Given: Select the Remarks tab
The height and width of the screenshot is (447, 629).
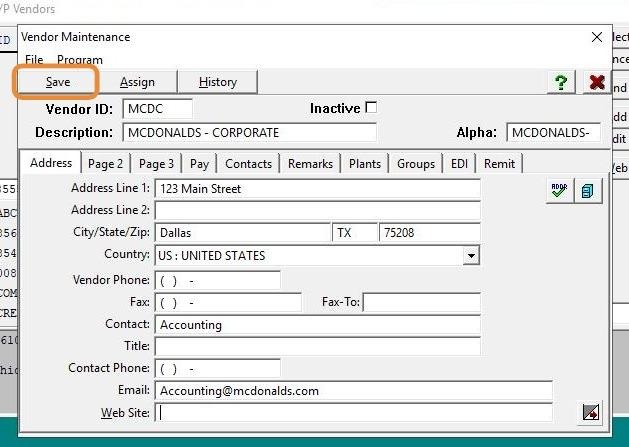Looking at the screenshot, I should click(310, 164).
